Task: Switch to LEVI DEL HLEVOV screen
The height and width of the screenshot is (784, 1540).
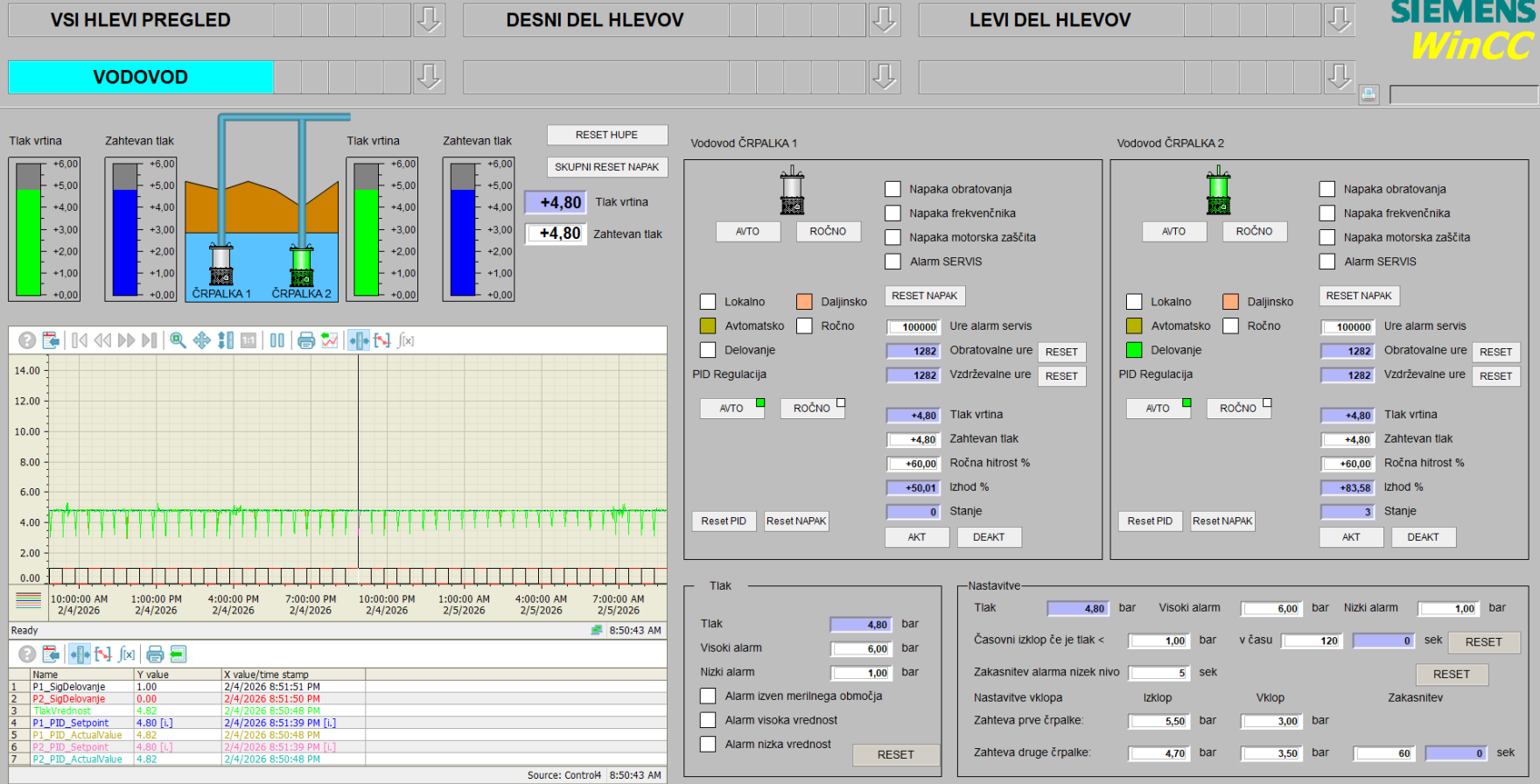Action: (1050, 20)
